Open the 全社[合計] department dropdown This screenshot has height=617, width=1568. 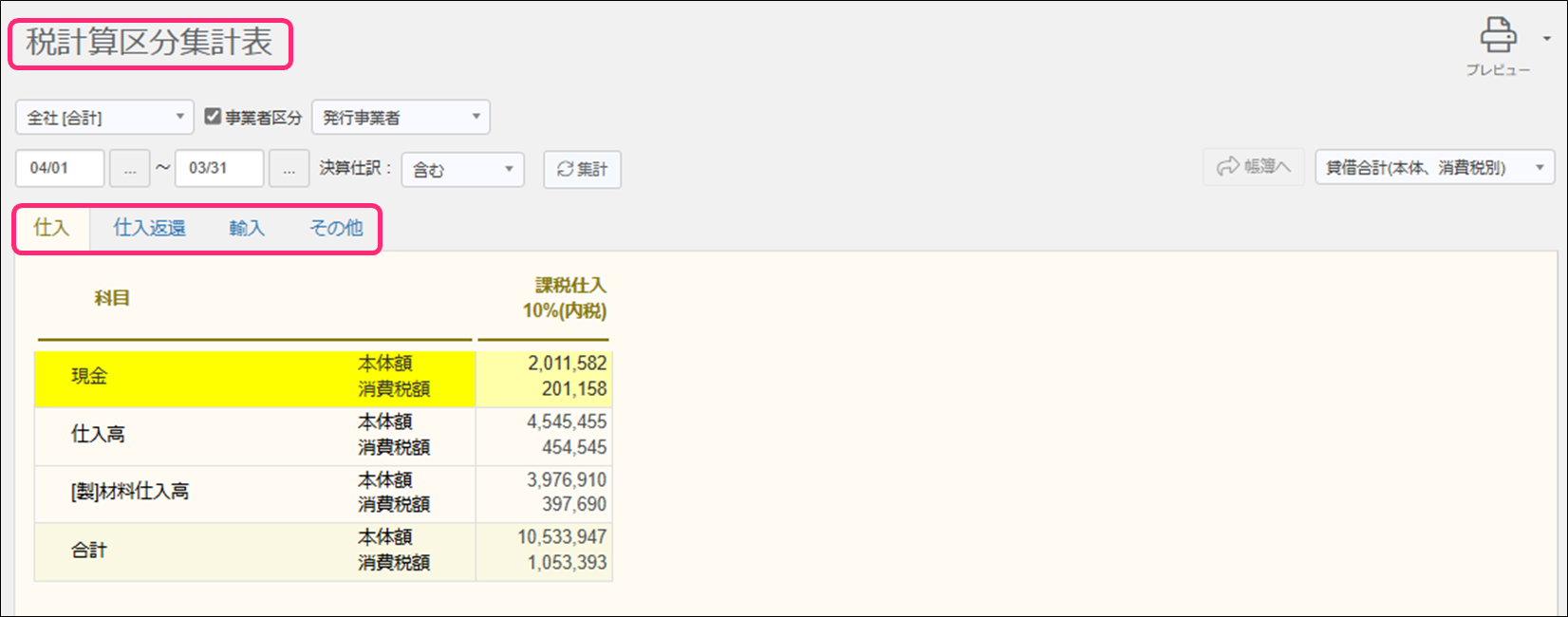click(104, 118)
